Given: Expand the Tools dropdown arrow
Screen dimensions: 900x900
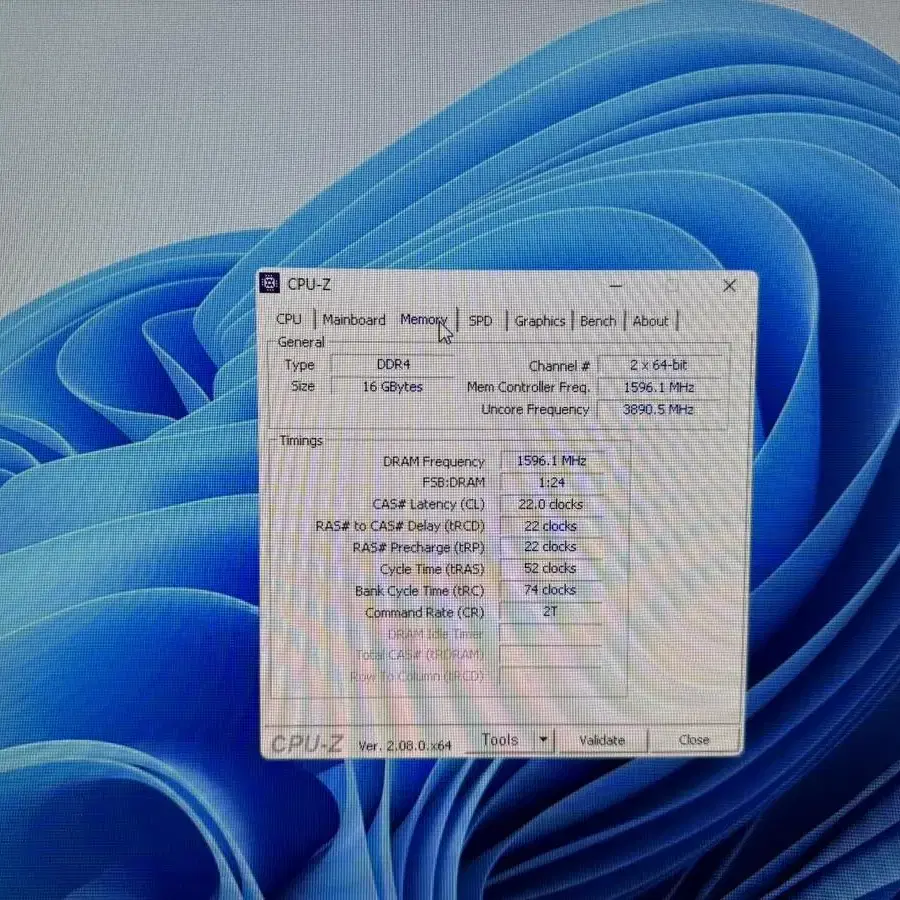Looking at the screenshot, I should pyautogui.click(x=544, y=740).
